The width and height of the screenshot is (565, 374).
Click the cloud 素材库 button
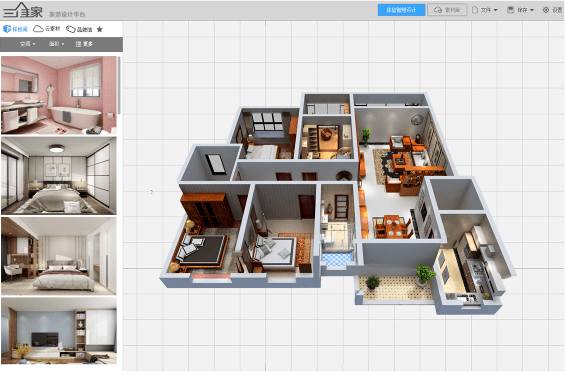(x=447, y=10)
